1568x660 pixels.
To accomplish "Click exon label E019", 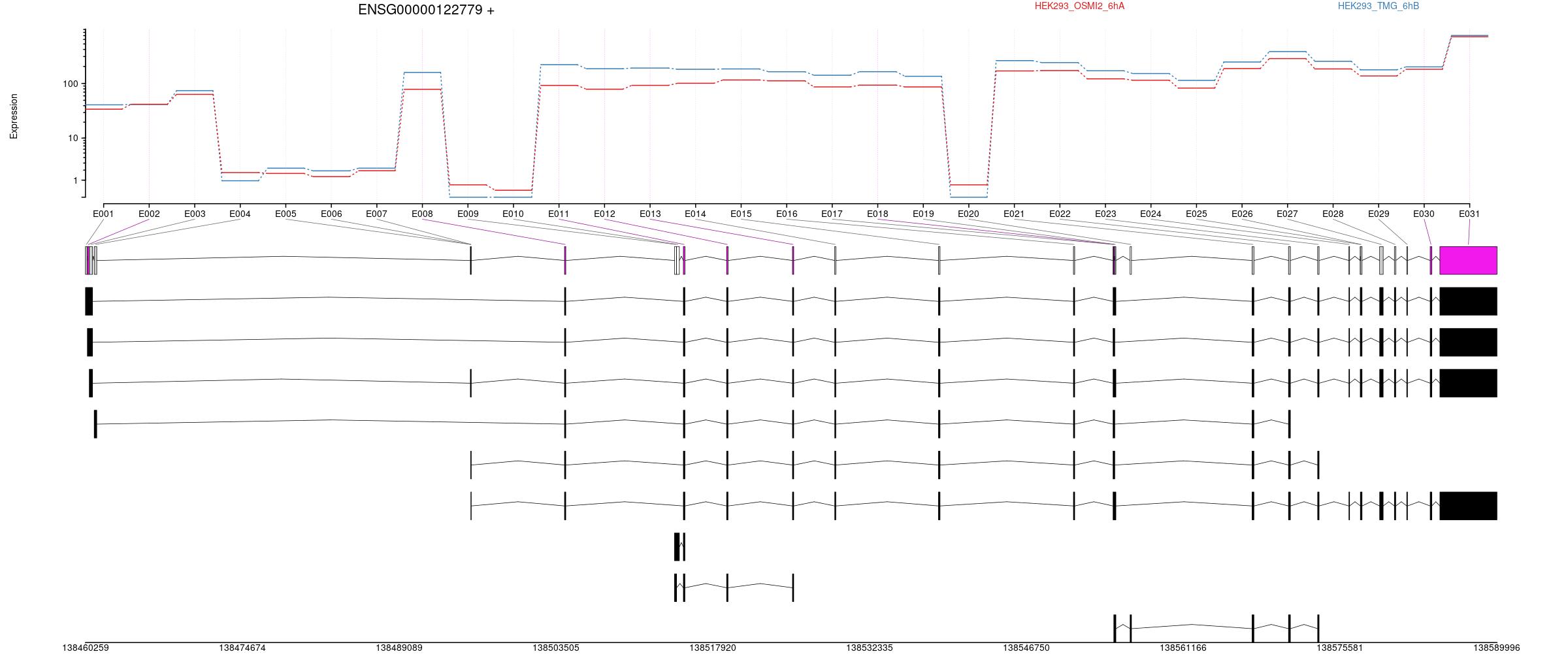I will 923,214.
